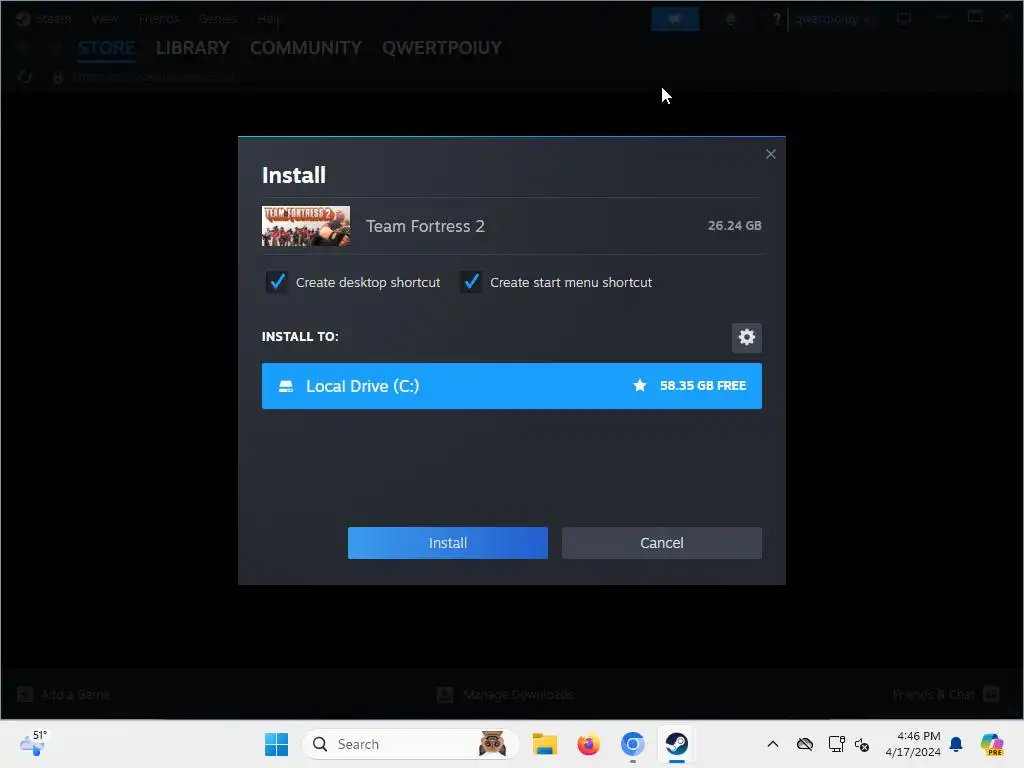Open Copilot preview icon in taskbar
This screenshot has height=768, width=1024.
(992, 744)
